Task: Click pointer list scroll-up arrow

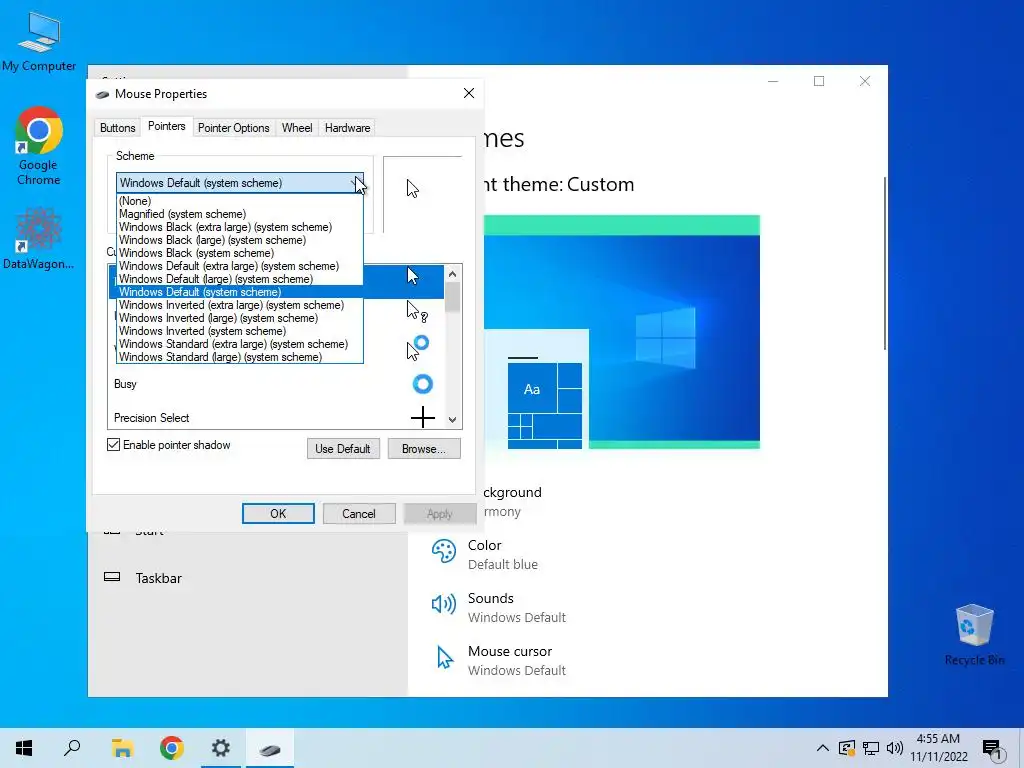Action: click(453, 274)
